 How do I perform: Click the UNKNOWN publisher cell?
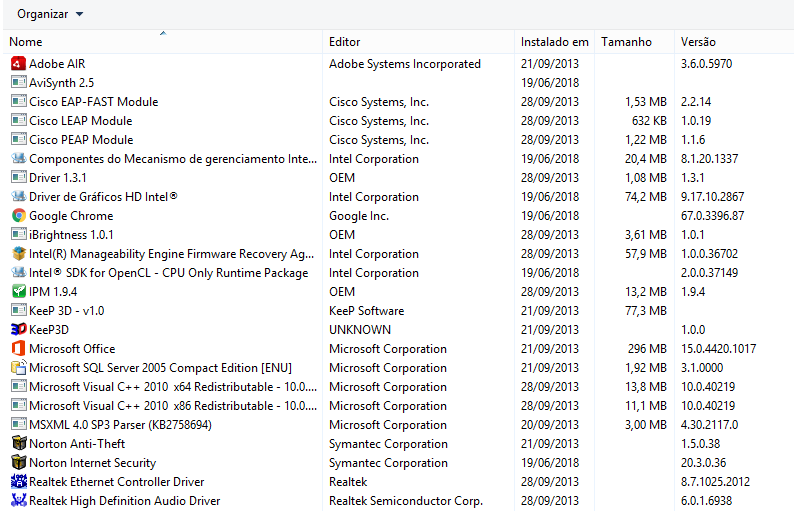[x=360, y=330]
